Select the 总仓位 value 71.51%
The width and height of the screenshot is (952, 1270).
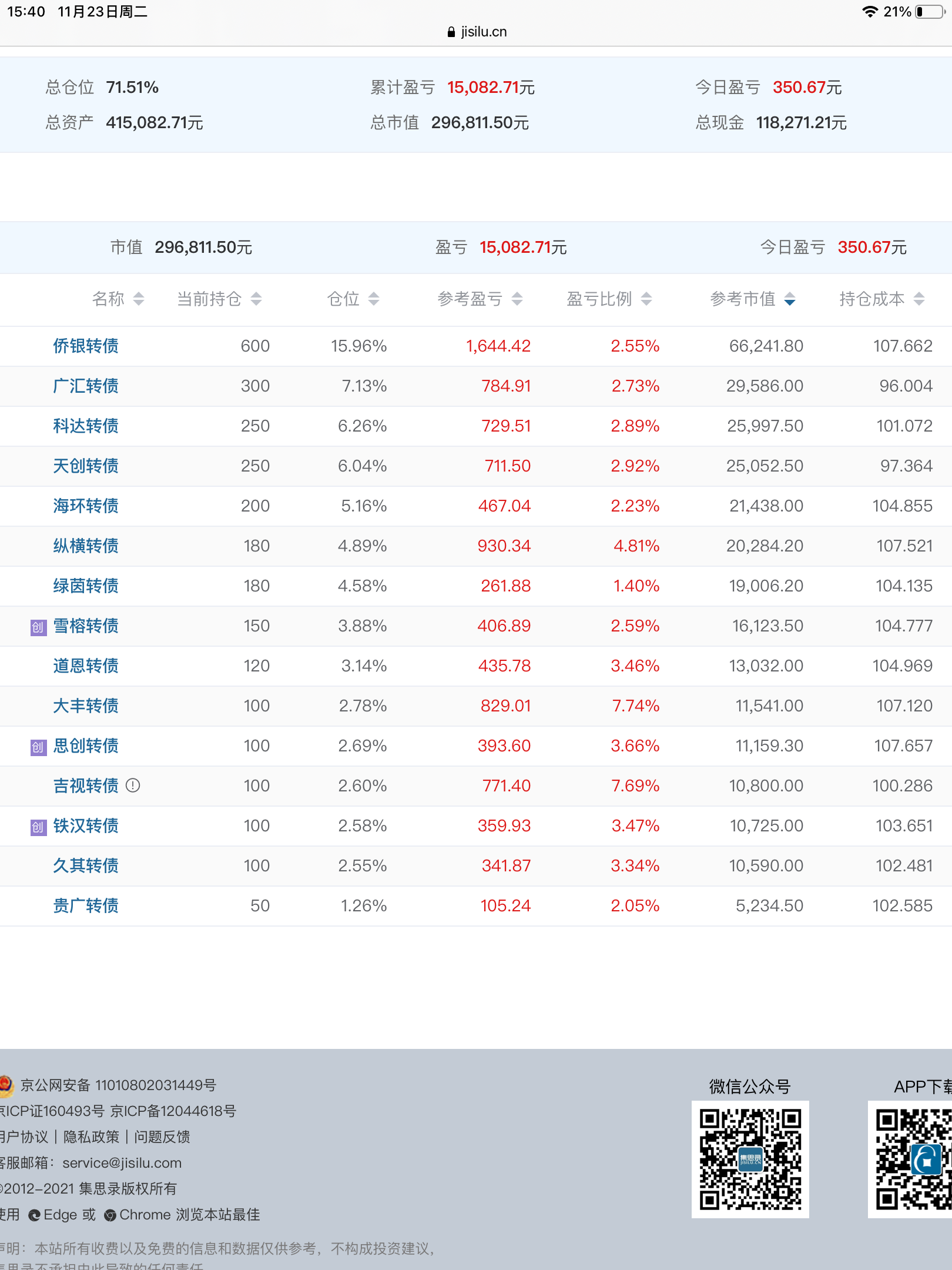tap(132, 88)
